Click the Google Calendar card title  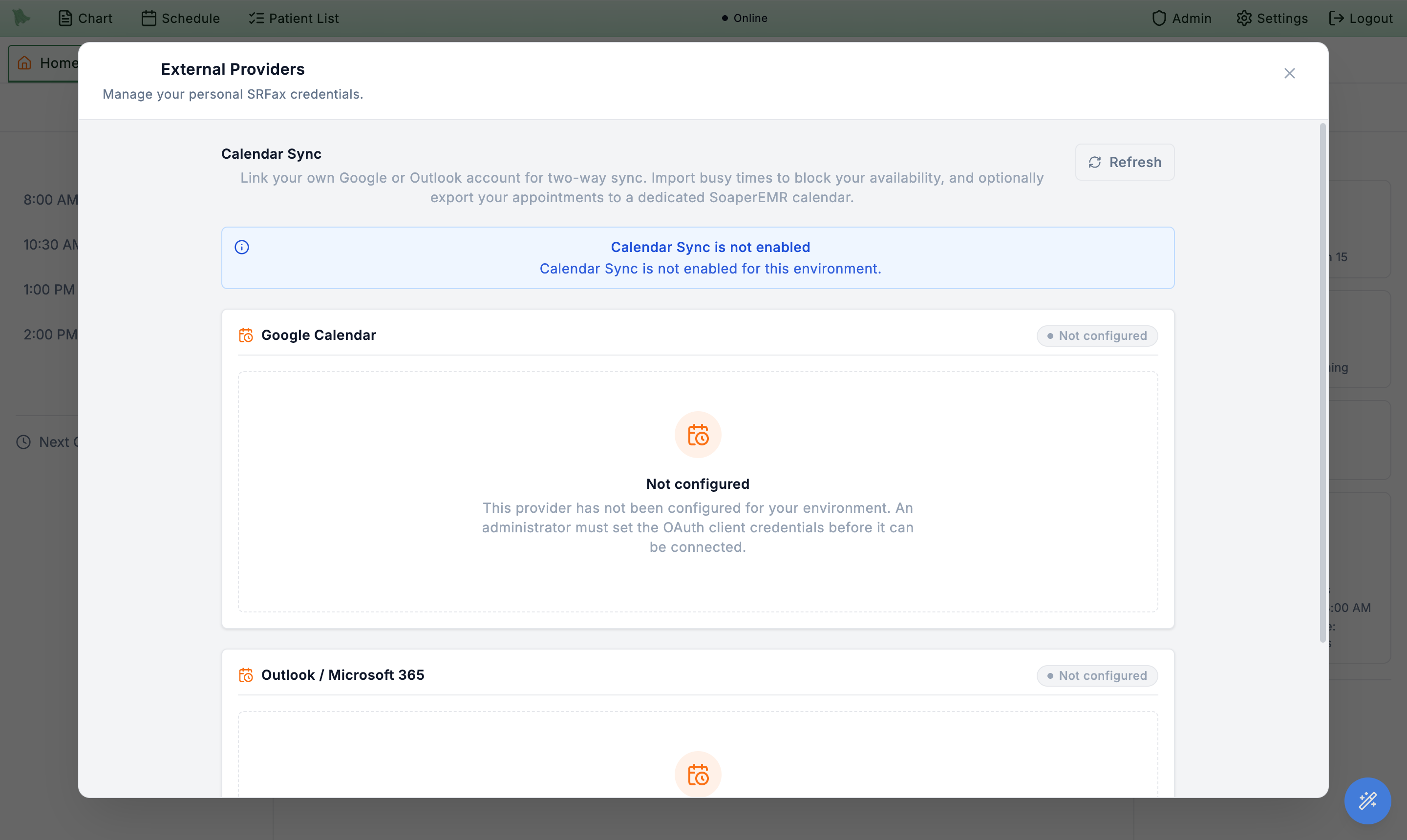coord(319,335)
